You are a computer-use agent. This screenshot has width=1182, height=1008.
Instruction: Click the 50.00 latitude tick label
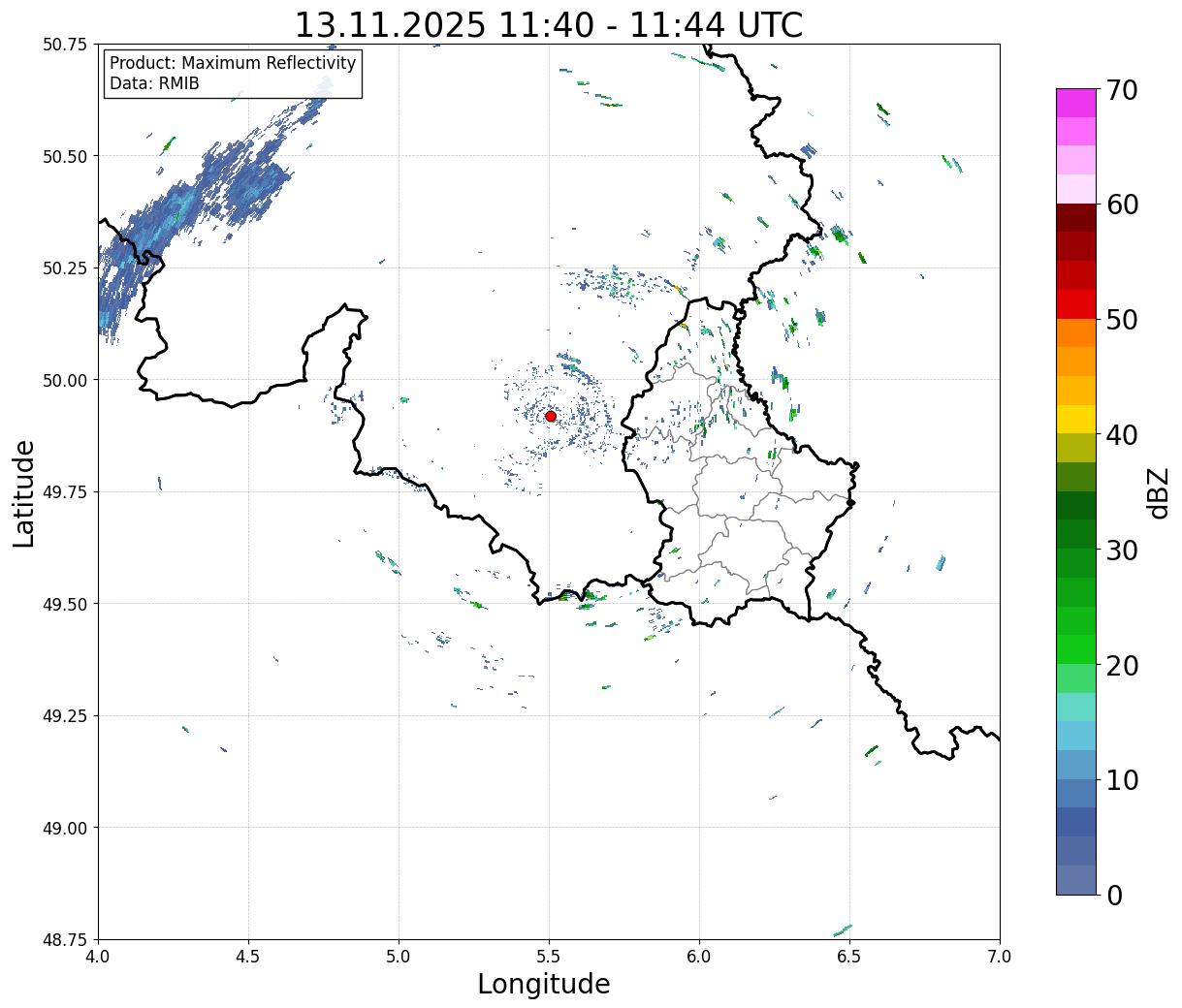point(65,380)
